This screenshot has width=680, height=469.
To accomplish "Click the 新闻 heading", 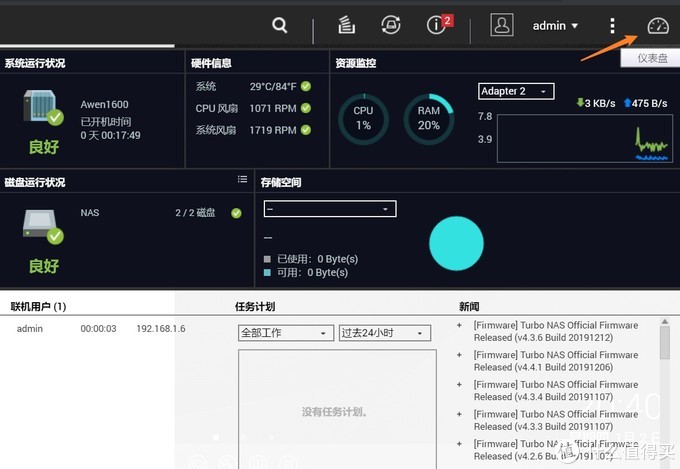I will coord(469,307).
